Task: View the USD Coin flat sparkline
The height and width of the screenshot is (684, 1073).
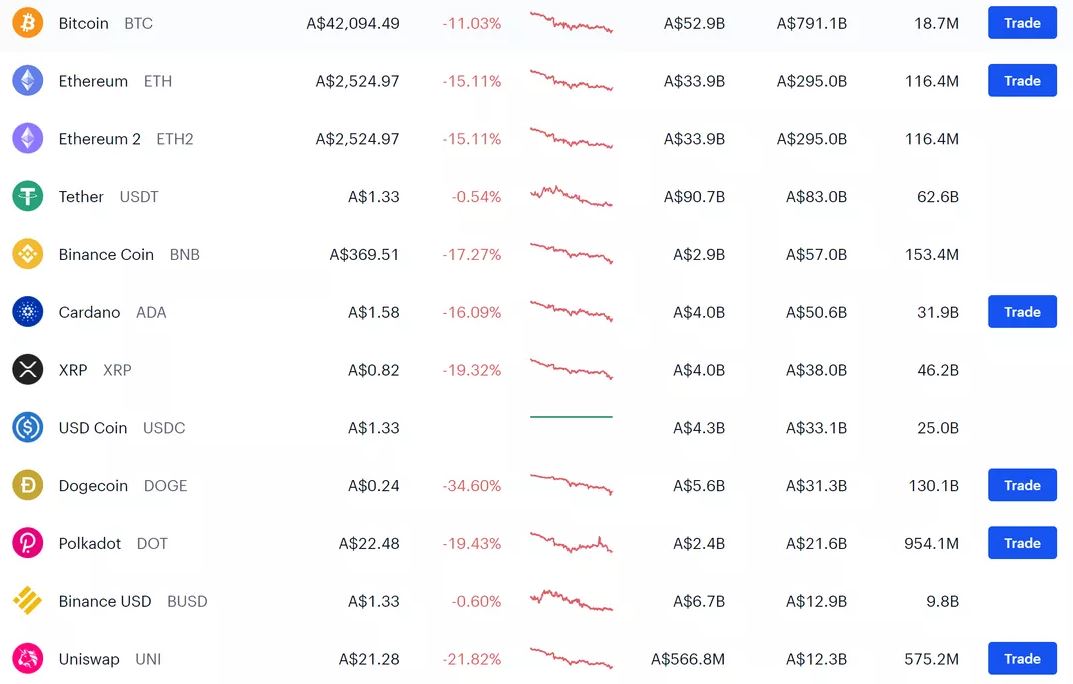Action: tap(571, 417)
